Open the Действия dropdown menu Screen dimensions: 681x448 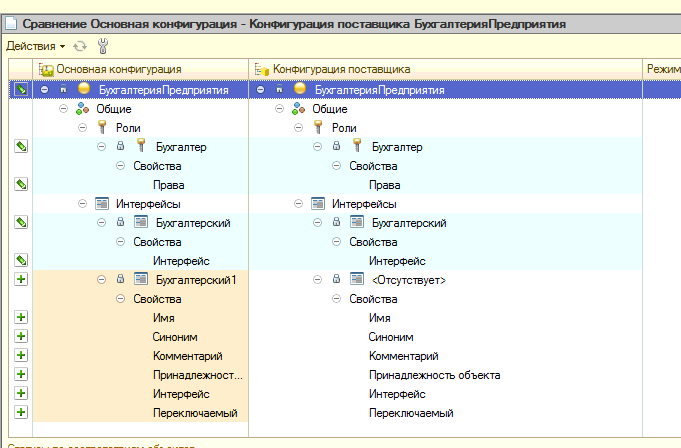[x=35, y=46]
